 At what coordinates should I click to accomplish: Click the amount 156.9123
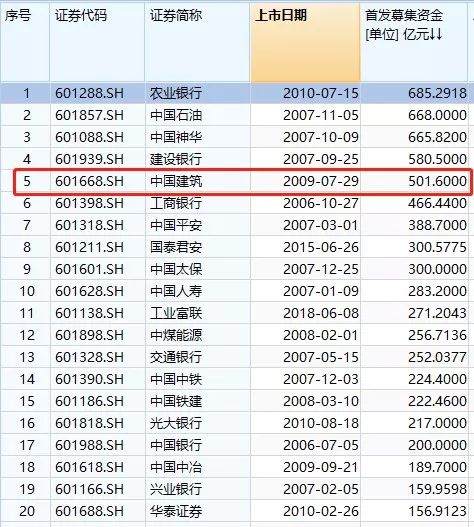[x=437, y=511]
